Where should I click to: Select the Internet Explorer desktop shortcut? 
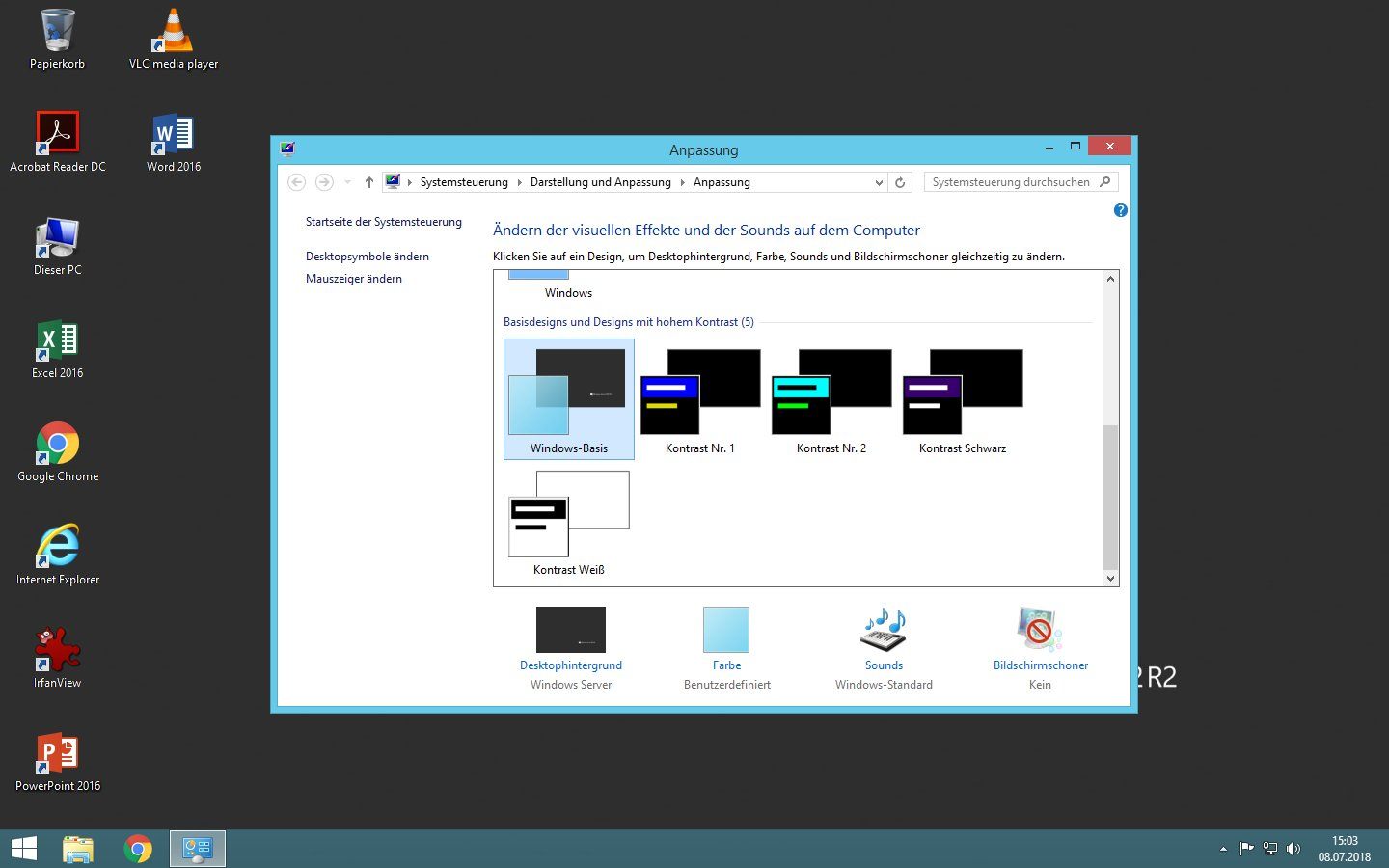click(x=58, y=556)
